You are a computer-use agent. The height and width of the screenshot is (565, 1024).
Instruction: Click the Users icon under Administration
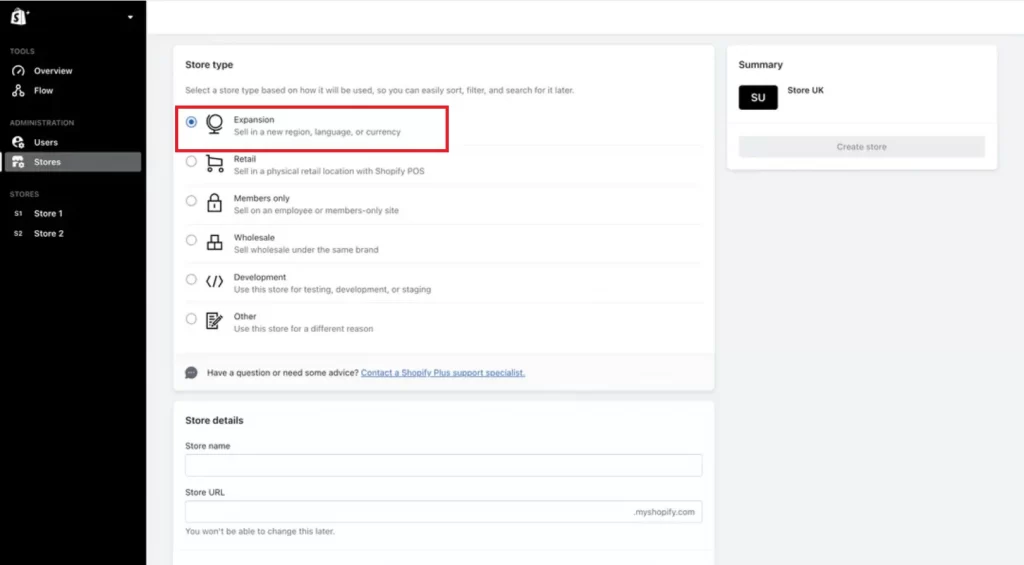tap(18, 142)
